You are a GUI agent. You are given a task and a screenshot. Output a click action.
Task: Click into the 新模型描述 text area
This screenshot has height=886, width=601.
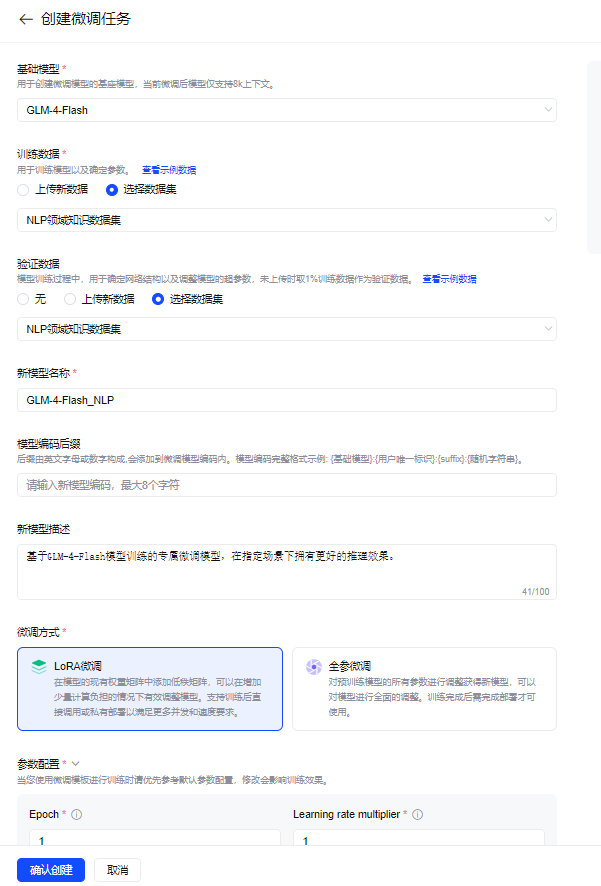pyautogui.click(x=287, y=572)
